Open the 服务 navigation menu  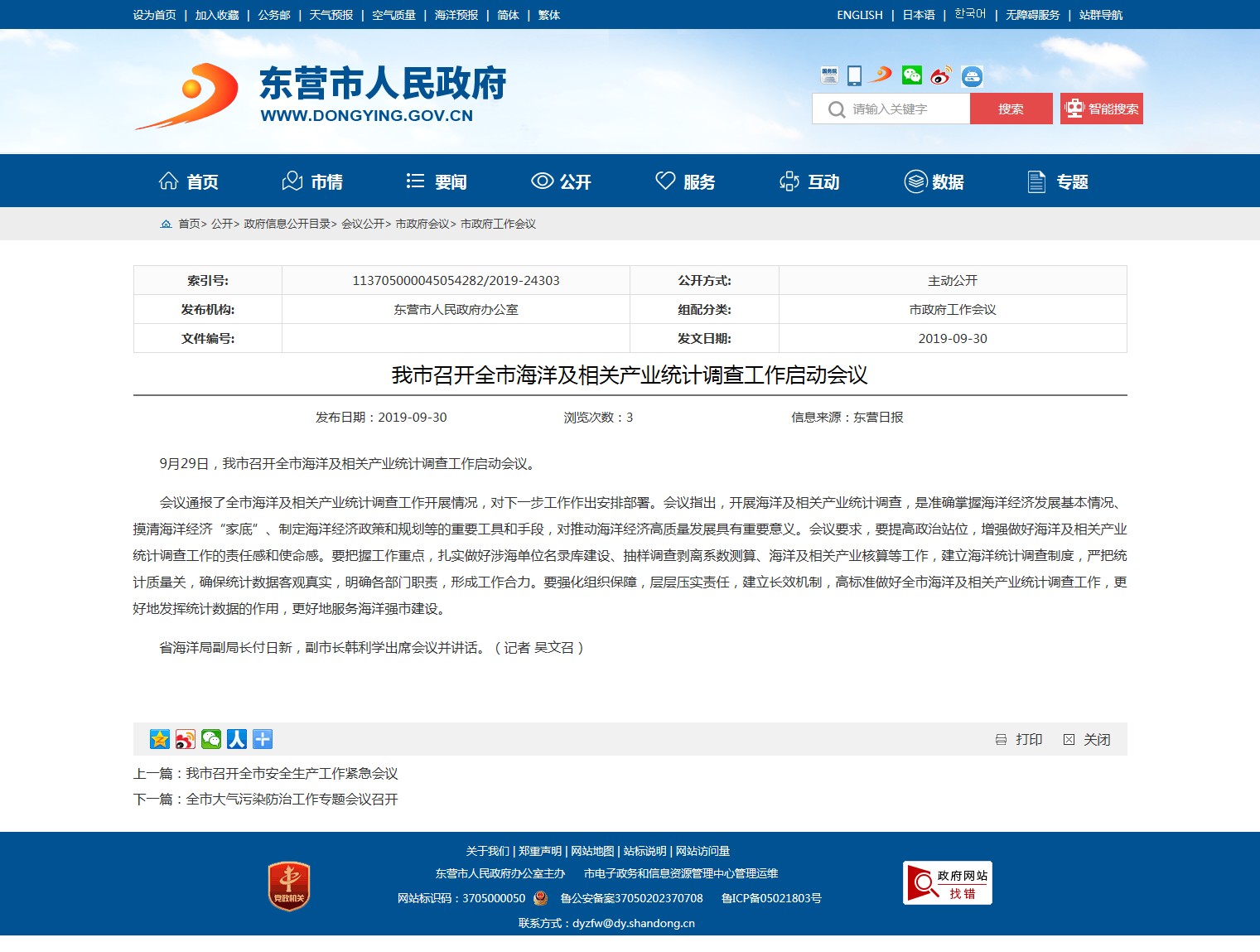[x=685, y=181]
